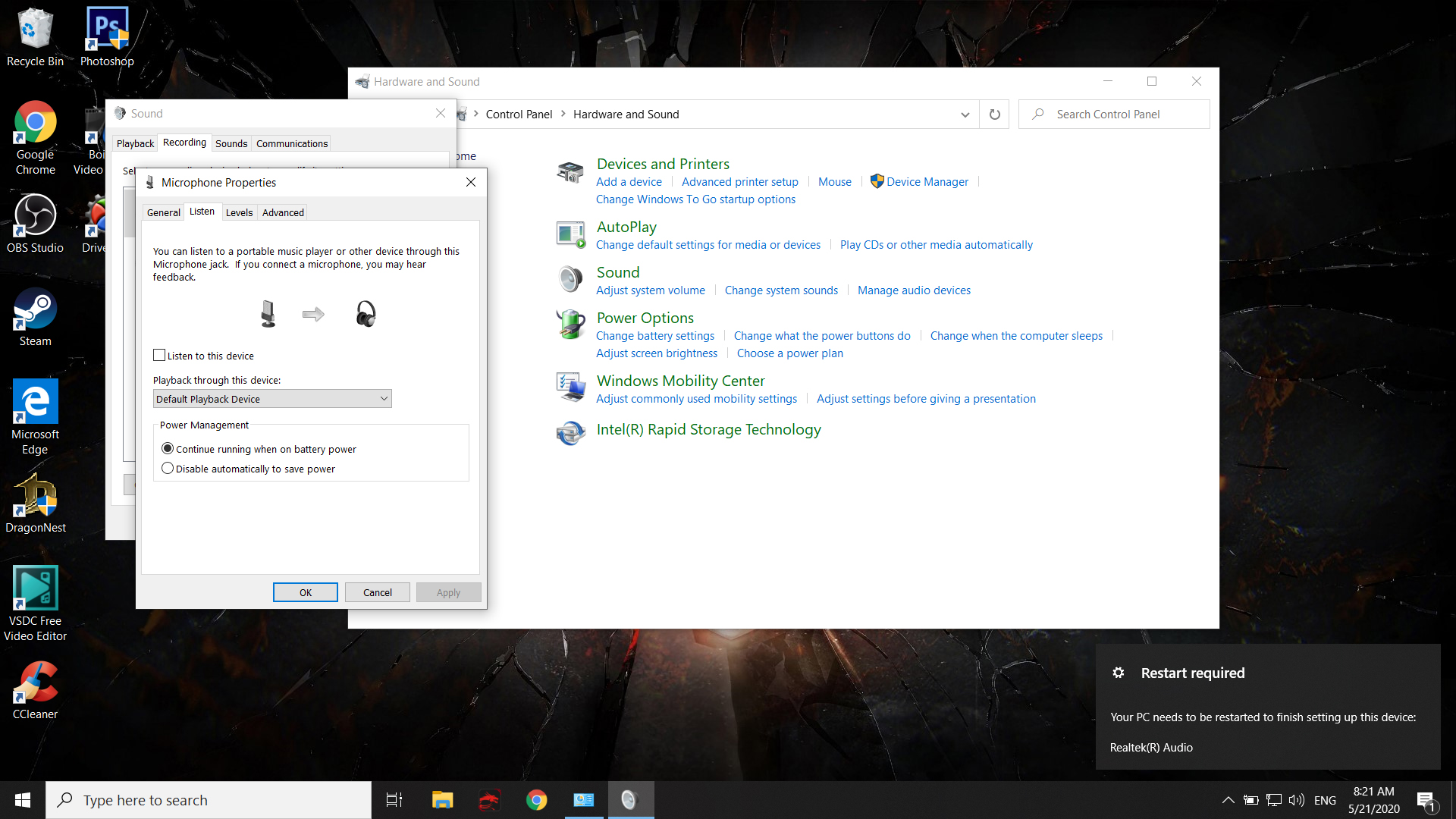The width and height of the screenshot is (1456, 819).
Task: Expand the Control Panel address bar history dropdown
Action: click(965, 115)
